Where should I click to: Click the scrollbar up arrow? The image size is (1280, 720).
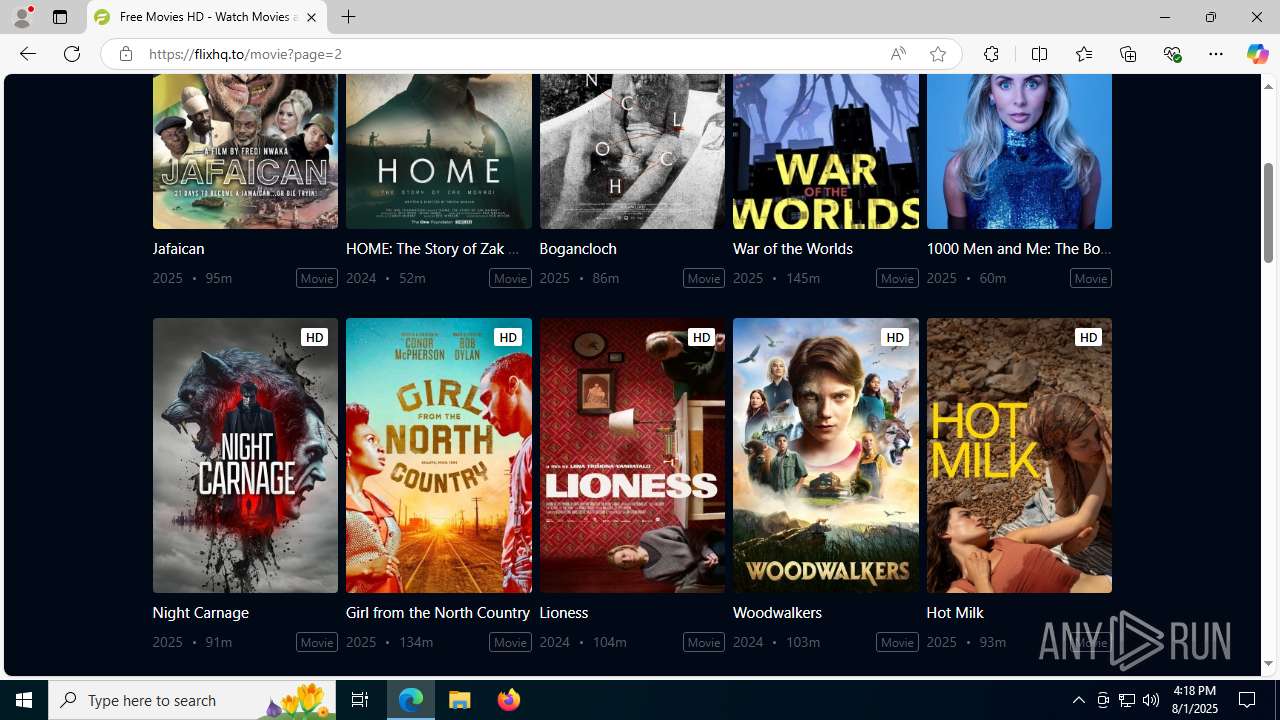pyautogui.click(x=1268, y=86)
